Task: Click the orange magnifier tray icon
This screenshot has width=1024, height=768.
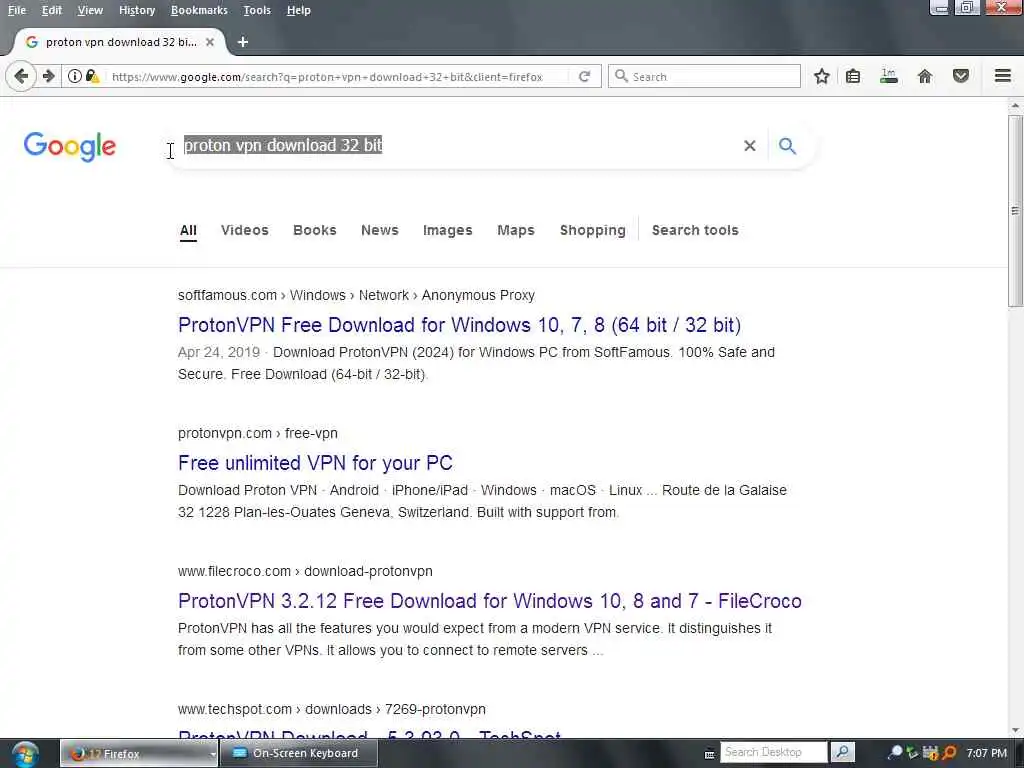Action: click(x=949, y=753)
